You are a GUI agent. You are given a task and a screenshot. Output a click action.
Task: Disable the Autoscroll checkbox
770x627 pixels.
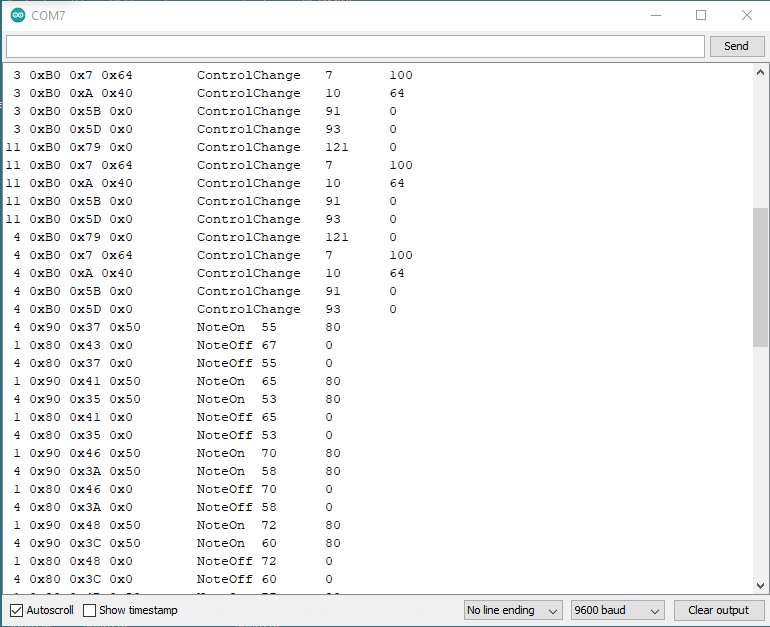[x=16, y=610]
